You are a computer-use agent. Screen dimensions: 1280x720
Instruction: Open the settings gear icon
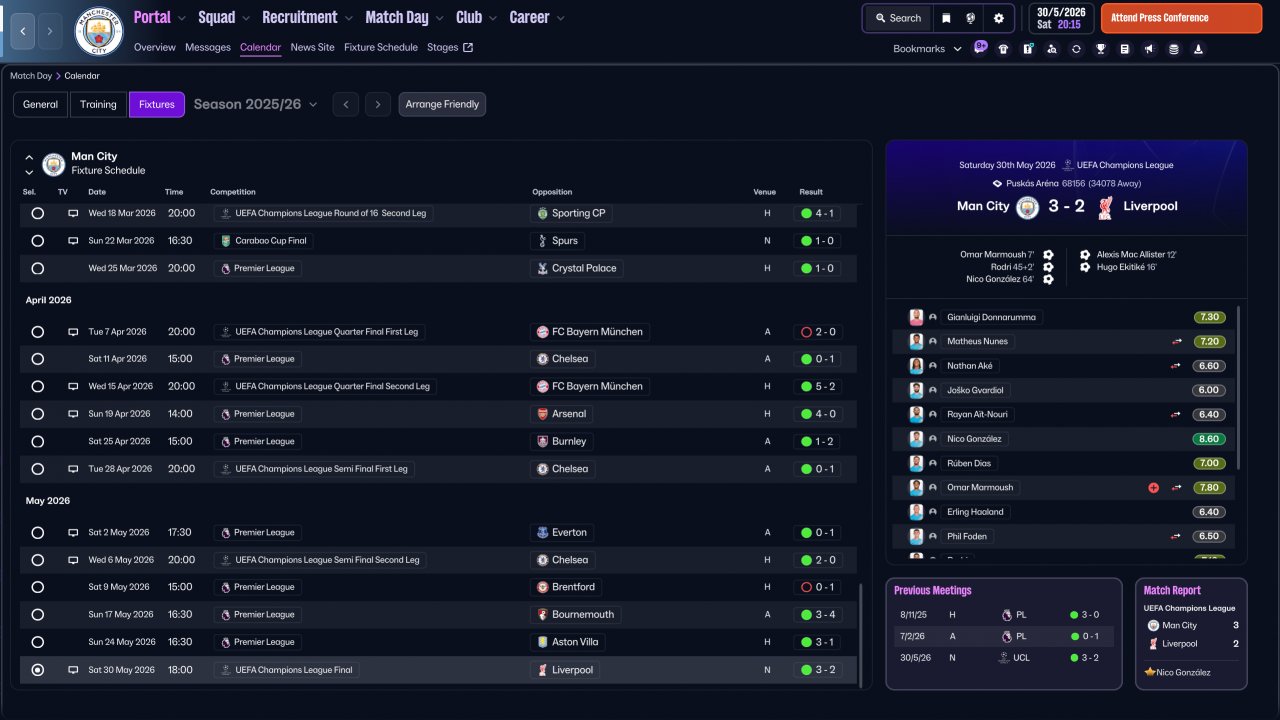point(999,18)
